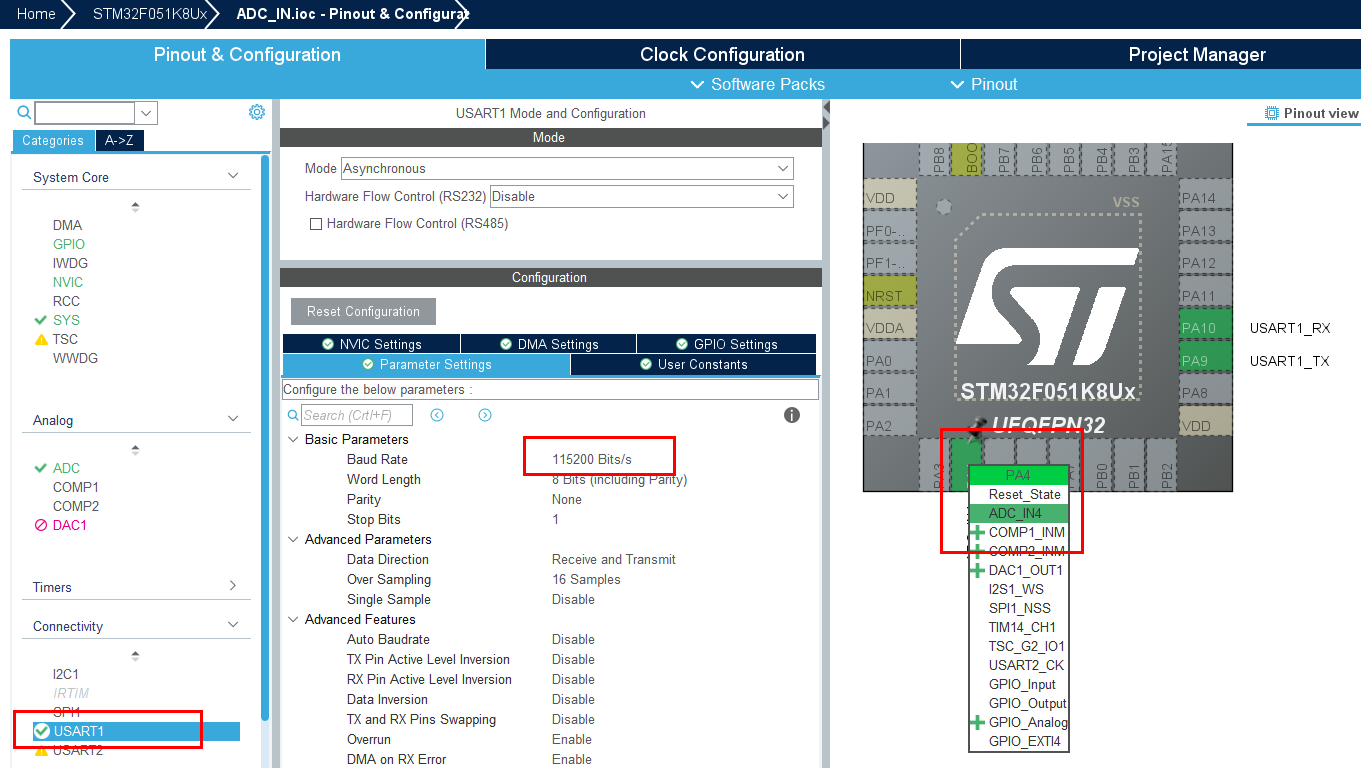Switch to the A->Z tab

(120, 141)
